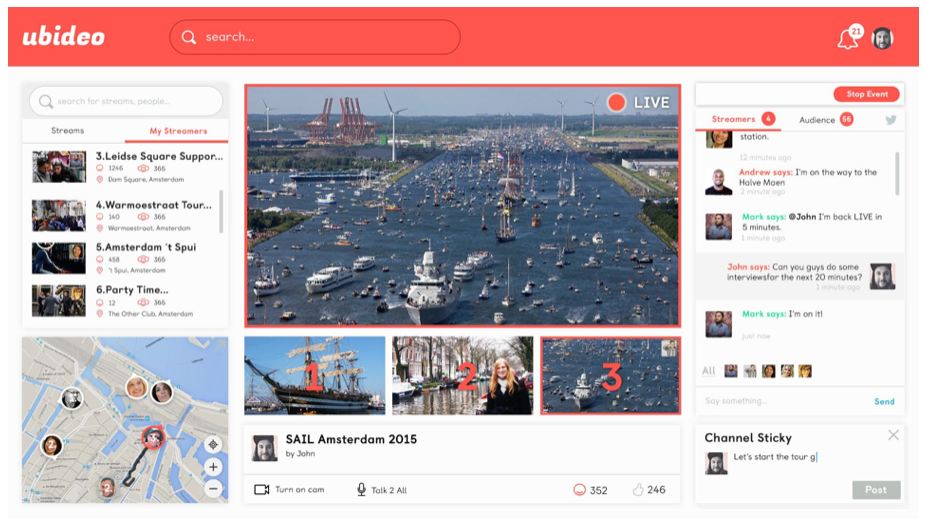Click the thumbs up likes icon
The image size is (932, 522).
[638, 490]
